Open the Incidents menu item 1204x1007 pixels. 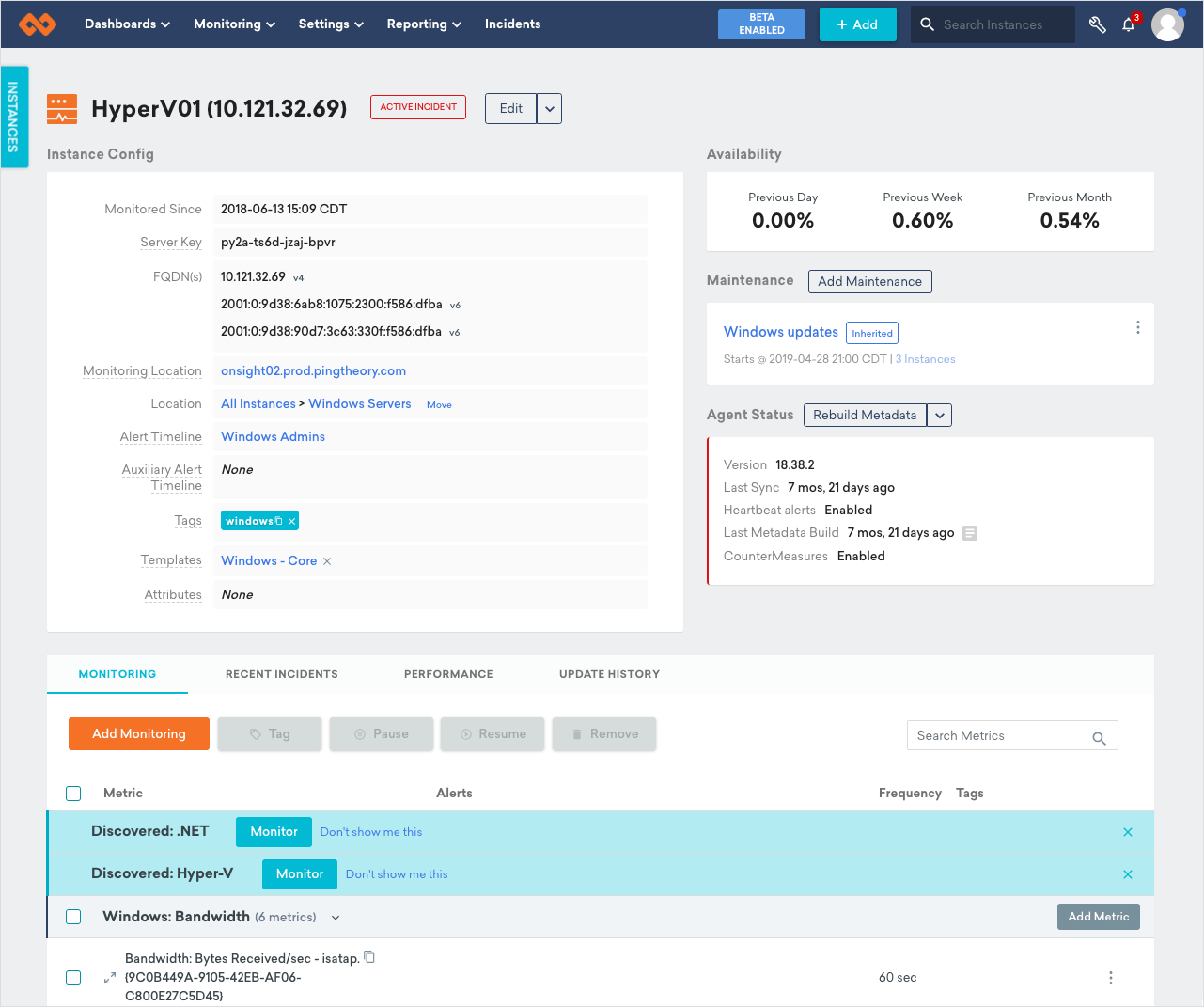(x=512, y=24)
